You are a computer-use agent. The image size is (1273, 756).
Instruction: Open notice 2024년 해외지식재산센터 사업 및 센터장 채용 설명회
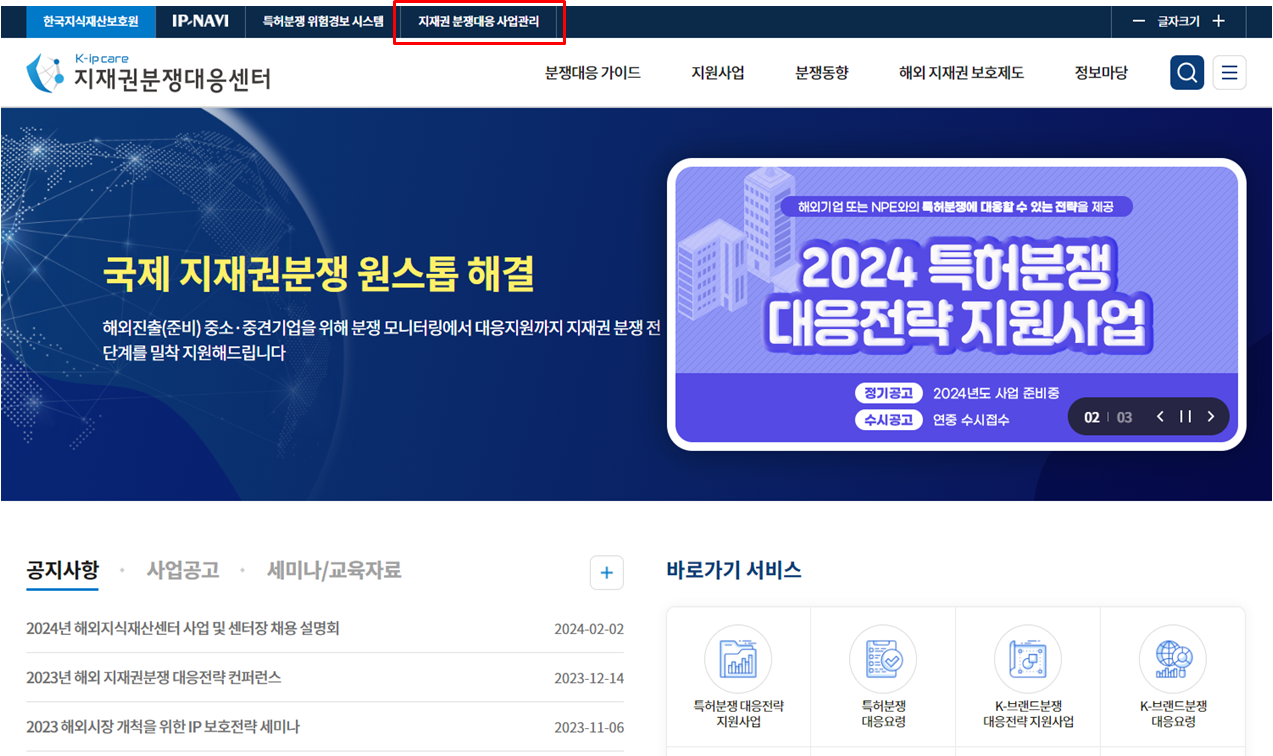click(x=183, y=628)
